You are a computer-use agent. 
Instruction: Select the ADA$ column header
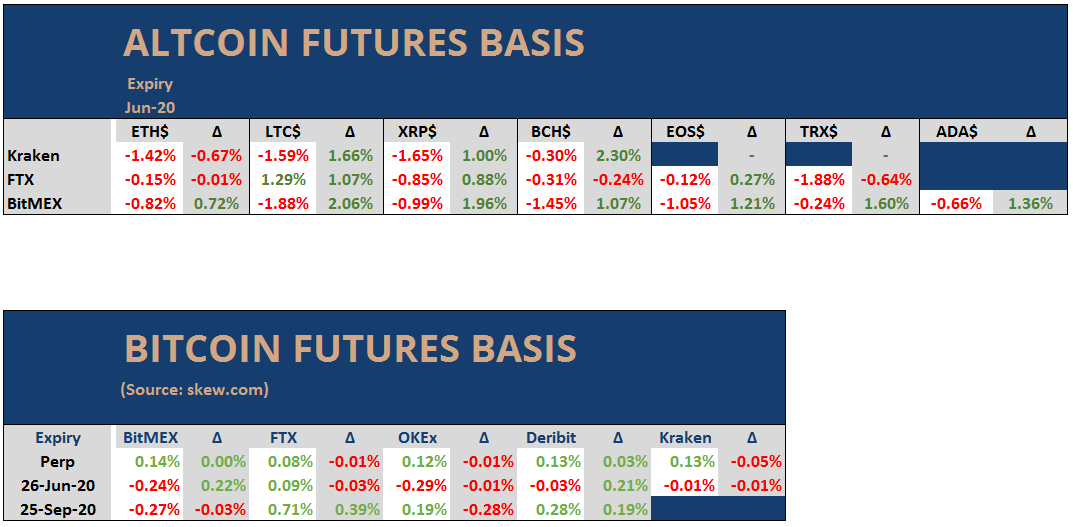tap(955, 131)
